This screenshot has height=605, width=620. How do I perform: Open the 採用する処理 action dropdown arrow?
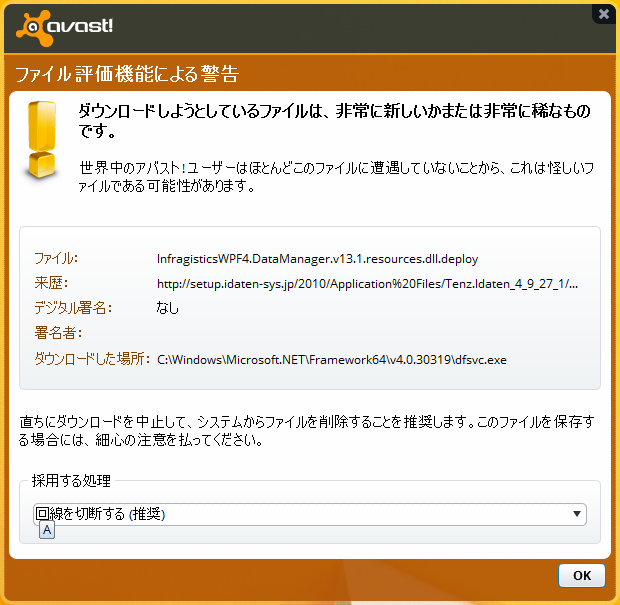[x=576, y=514]
